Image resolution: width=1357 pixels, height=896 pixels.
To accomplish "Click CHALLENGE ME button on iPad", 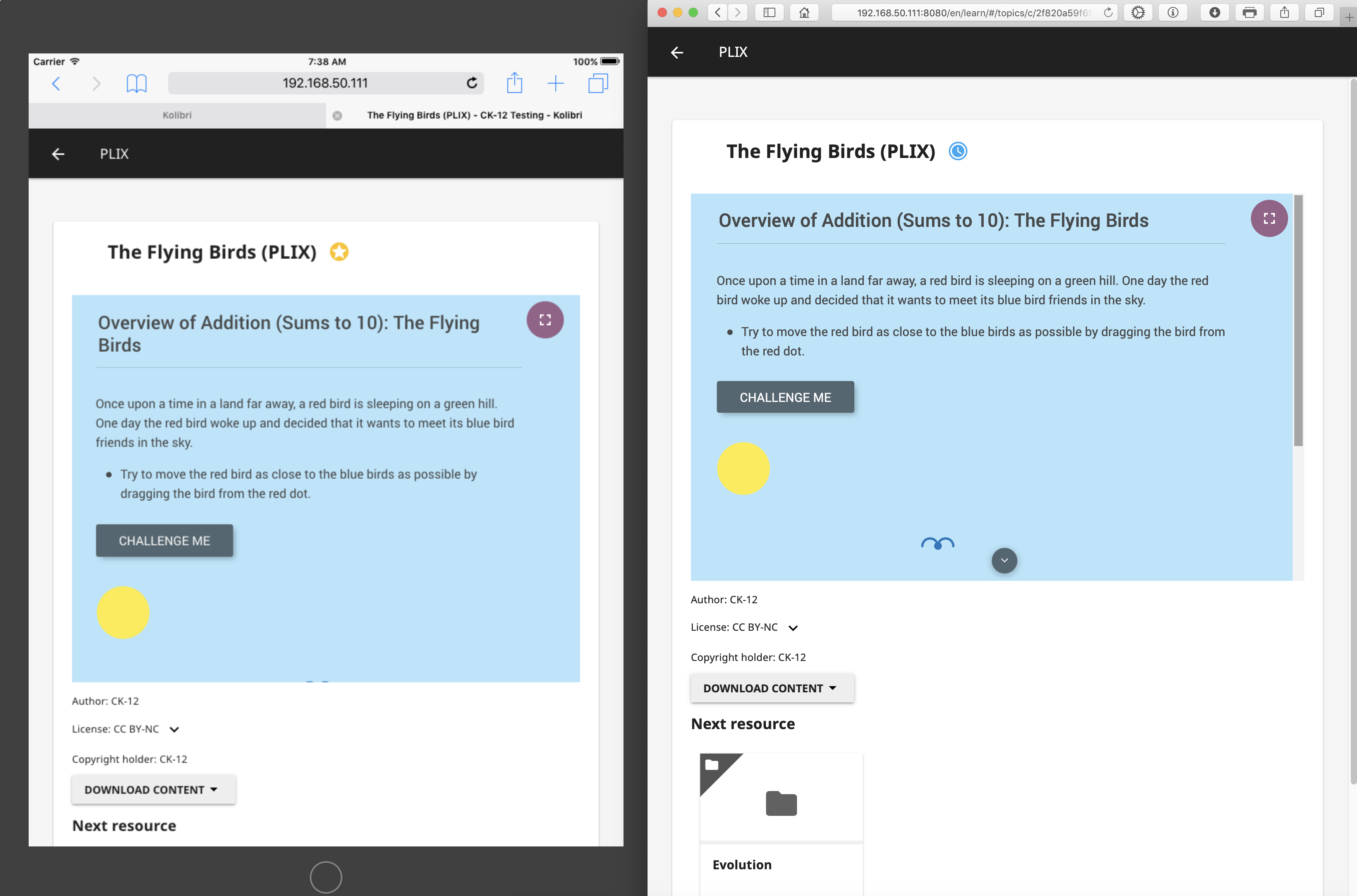I will pos(165,541).
